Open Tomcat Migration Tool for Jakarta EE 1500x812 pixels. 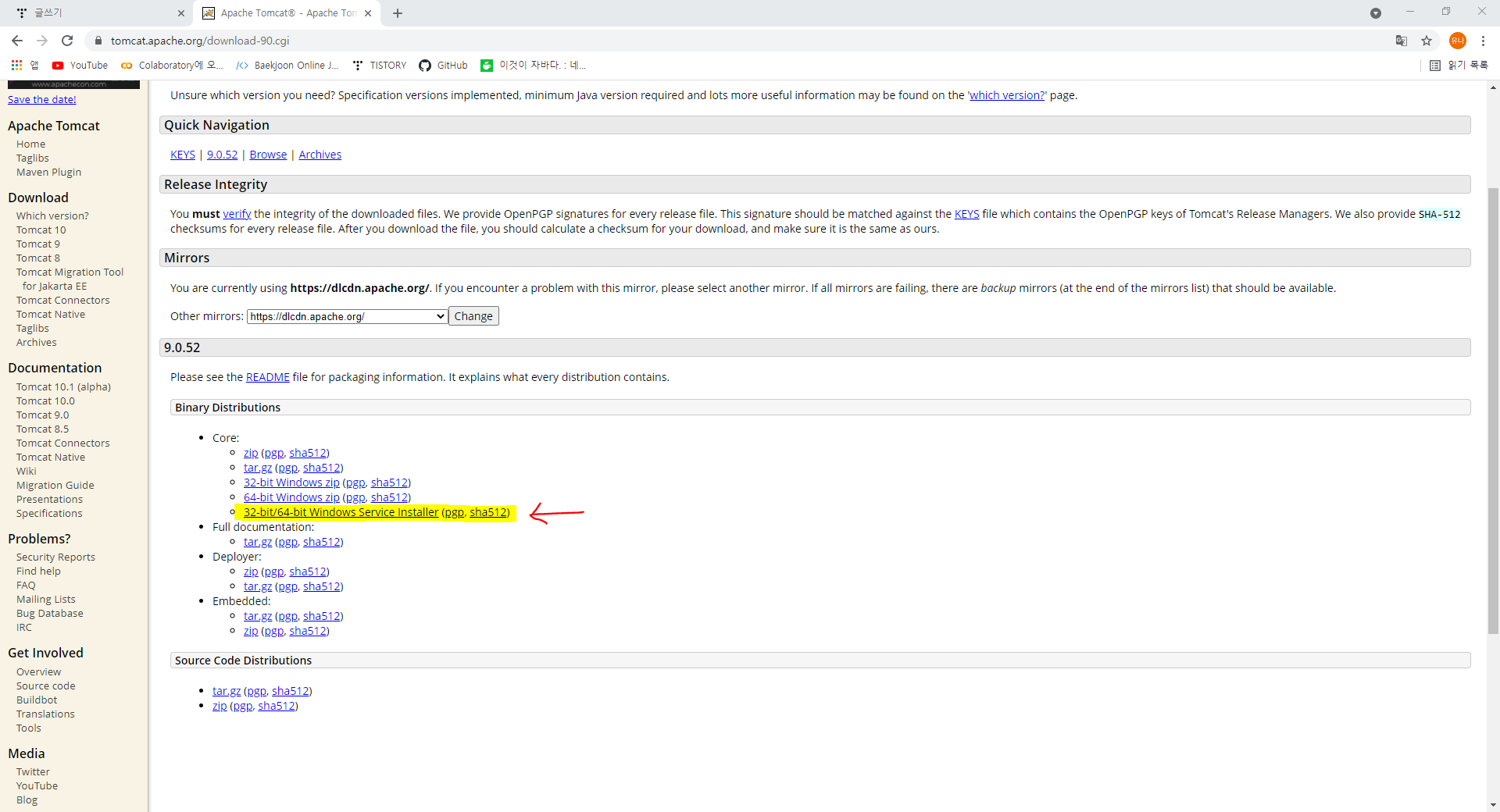(70, 280)
